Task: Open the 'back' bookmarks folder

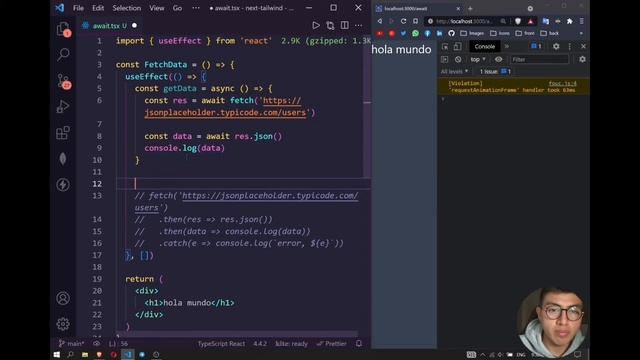Action: pyautogui.click(x=549, y=33)
